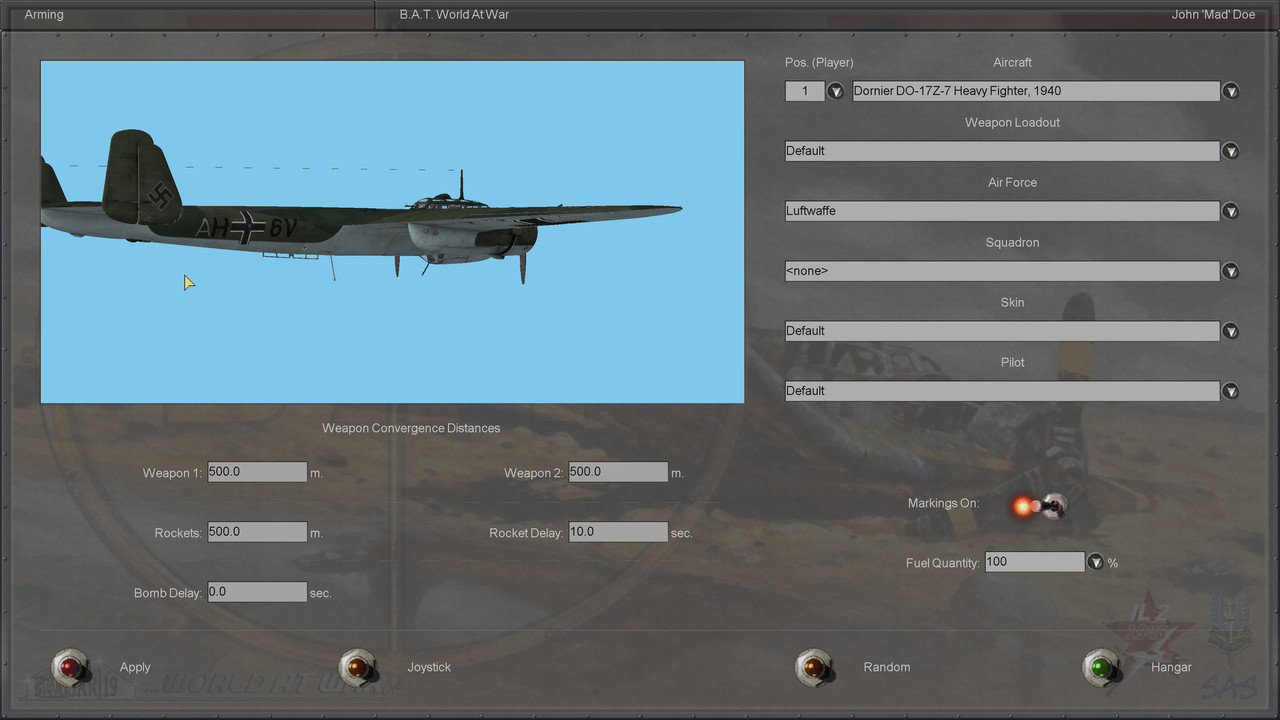This screenshot has height=720, width=1280.
Task: Open the Fuel Quantity dropdown arrow
Action: [1096, 562]
